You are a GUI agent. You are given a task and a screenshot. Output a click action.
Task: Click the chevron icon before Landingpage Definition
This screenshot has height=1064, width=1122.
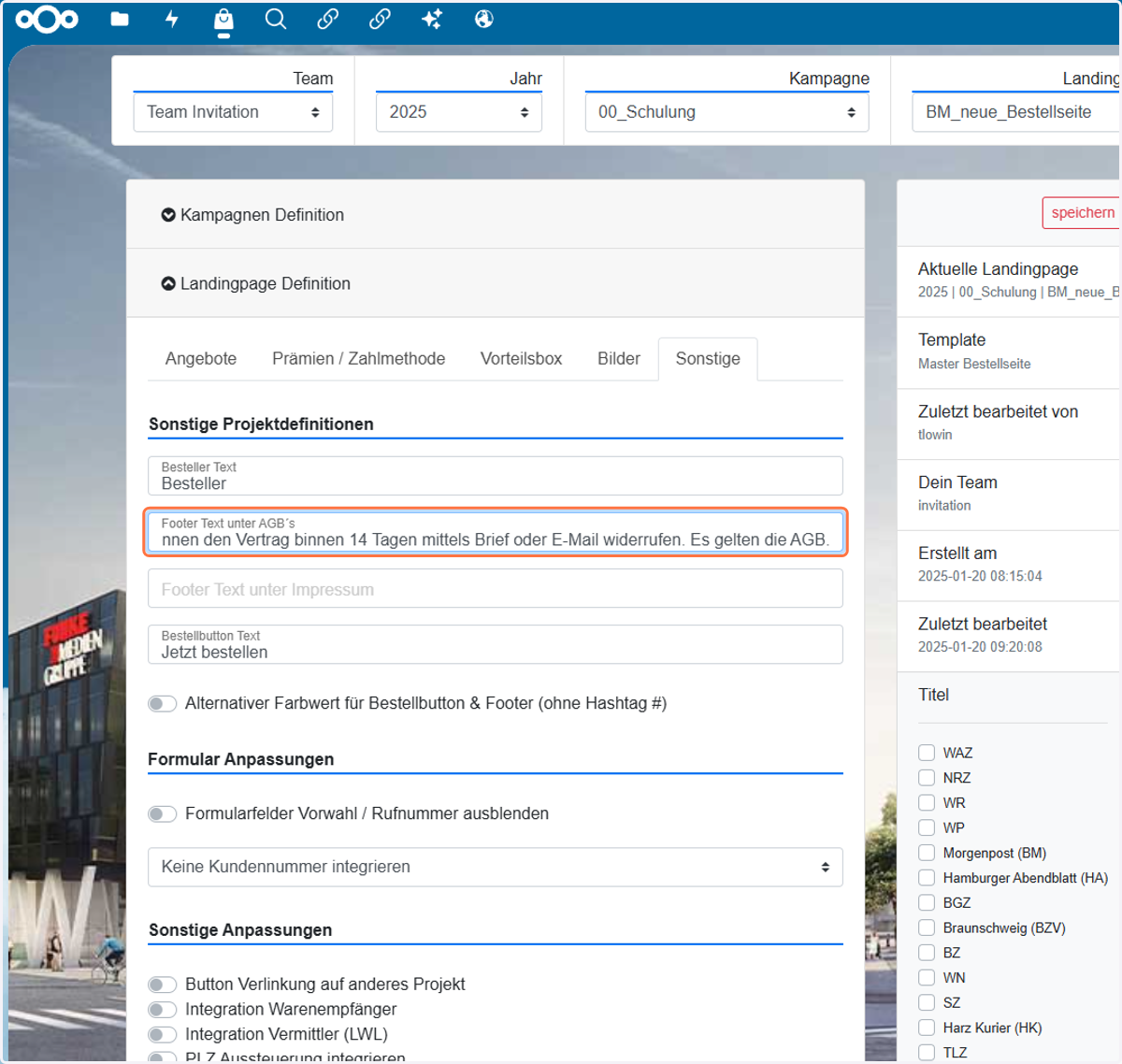[x=168, y=283]
